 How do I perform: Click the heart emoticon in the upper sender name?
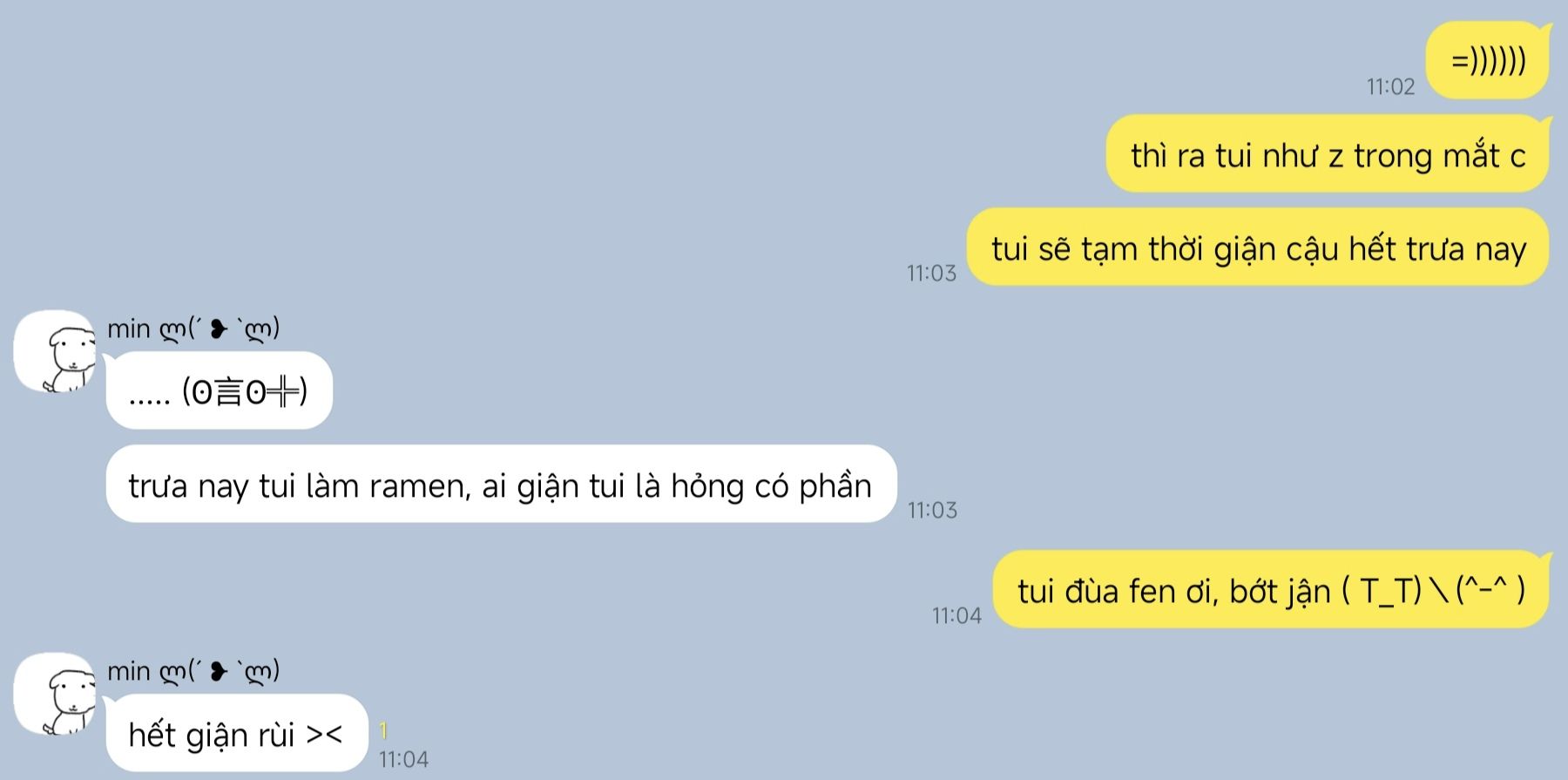point(219,329)
